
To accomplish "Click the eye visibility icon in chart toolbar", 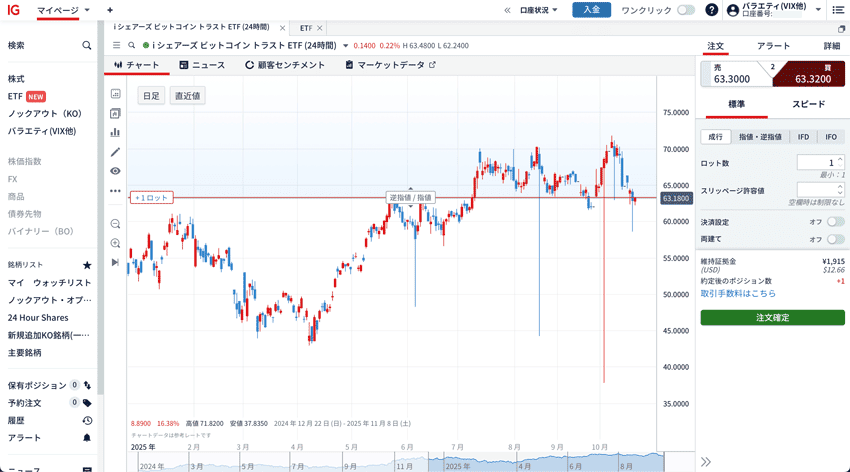I will click(x=115, y=171).
